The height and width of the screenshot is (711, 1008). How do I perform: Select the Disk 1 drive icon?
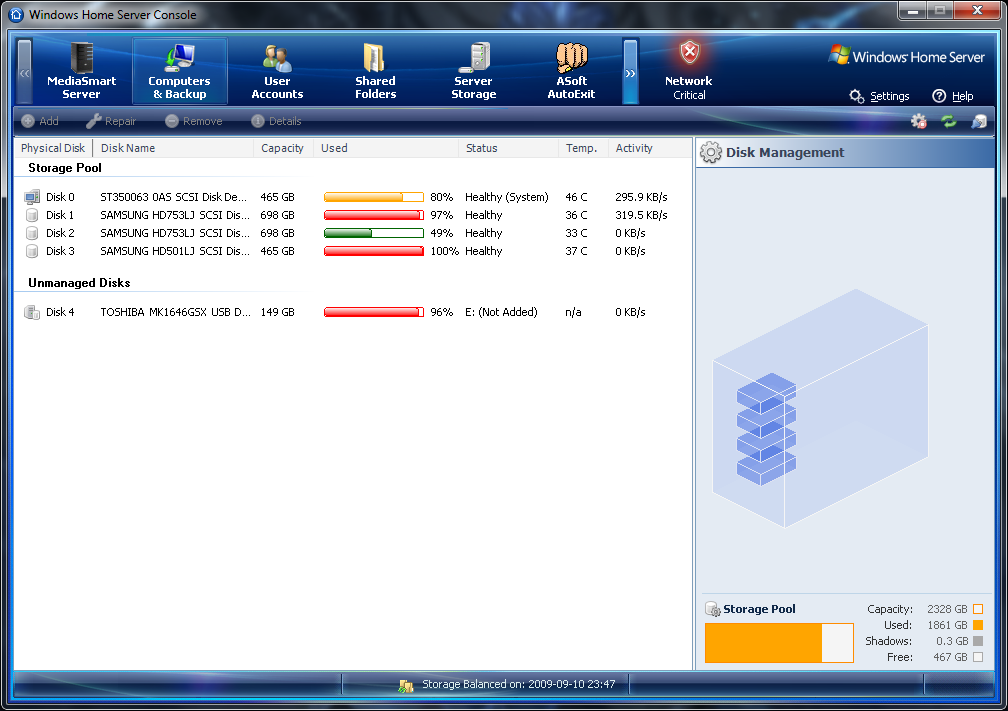[x=32, y=215]
